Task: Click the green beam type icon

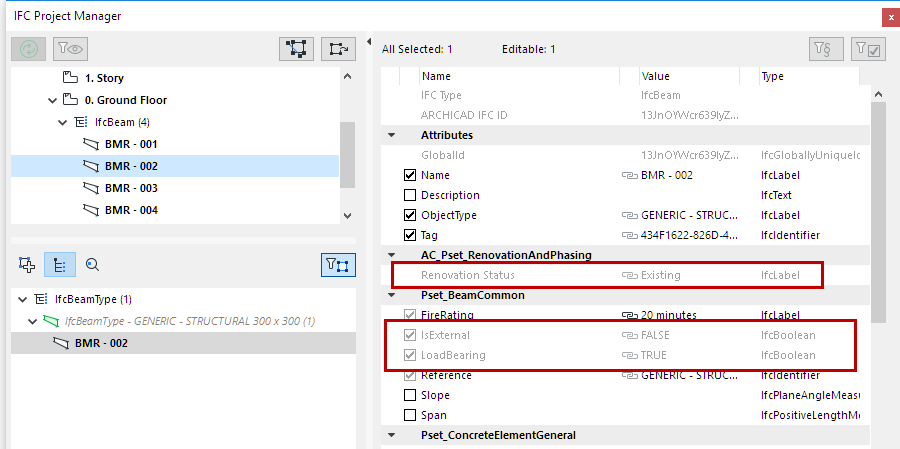Action: point(53,321)
